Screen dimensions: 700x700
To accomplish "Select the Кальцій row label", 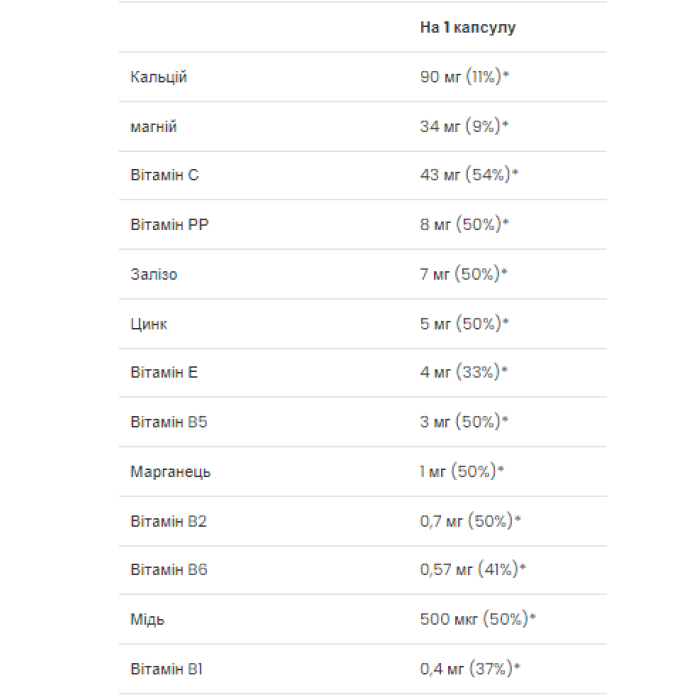I will (159, 77).
